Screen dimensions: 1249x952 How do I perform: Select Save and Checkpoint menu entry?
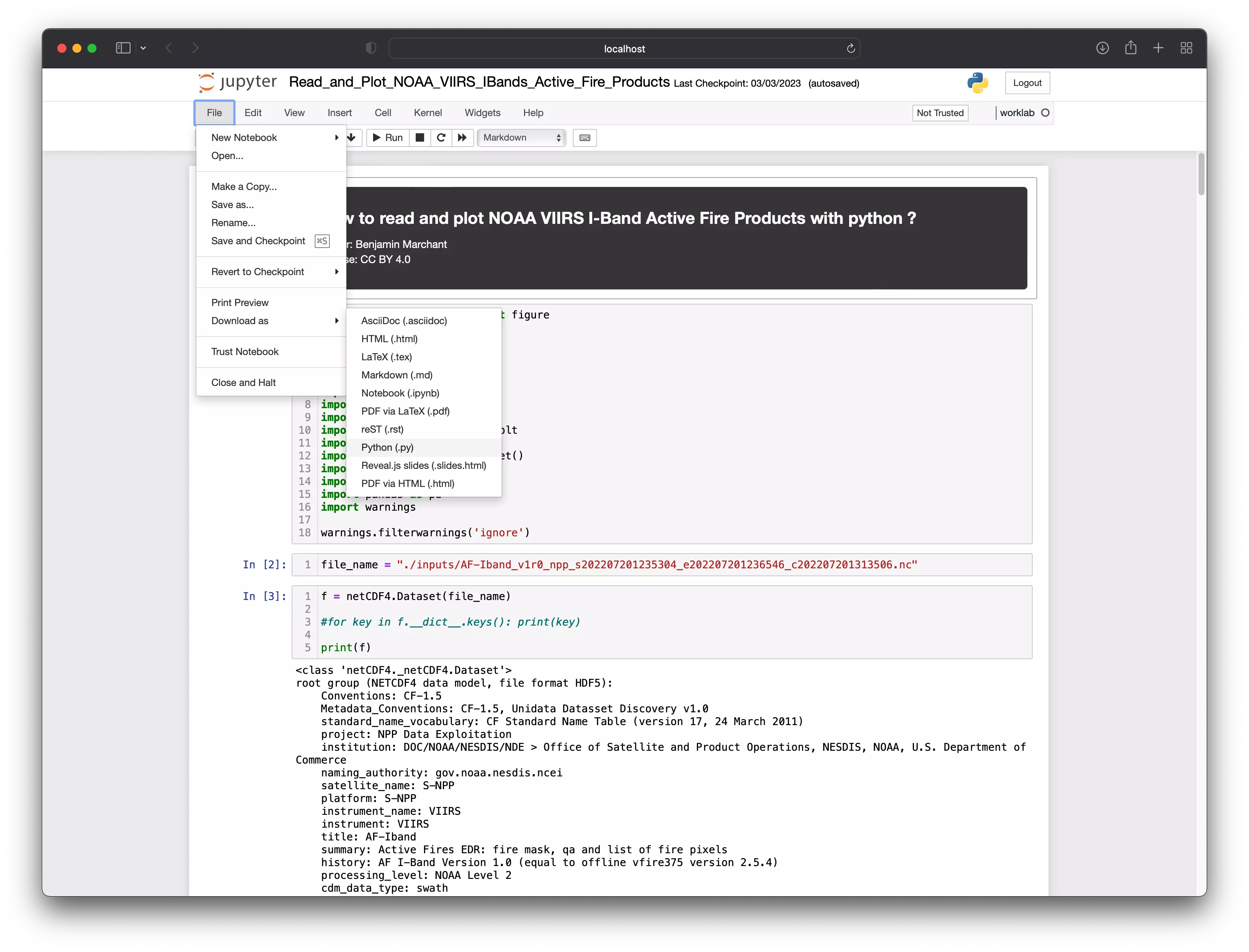click(x=259, y=241)
